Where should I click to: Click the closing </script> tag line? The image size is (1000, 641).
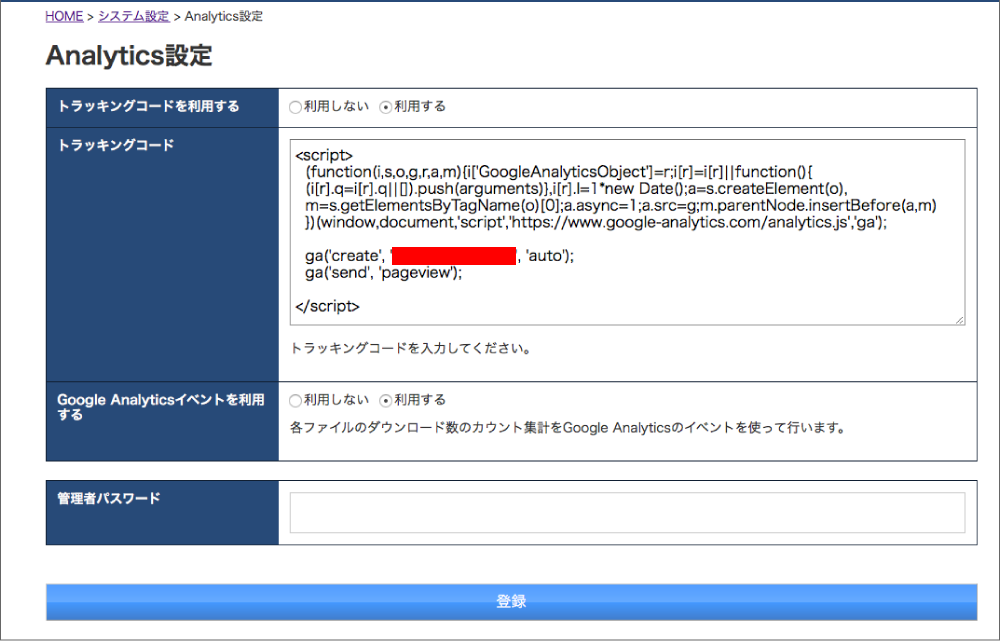click(327, 306)
